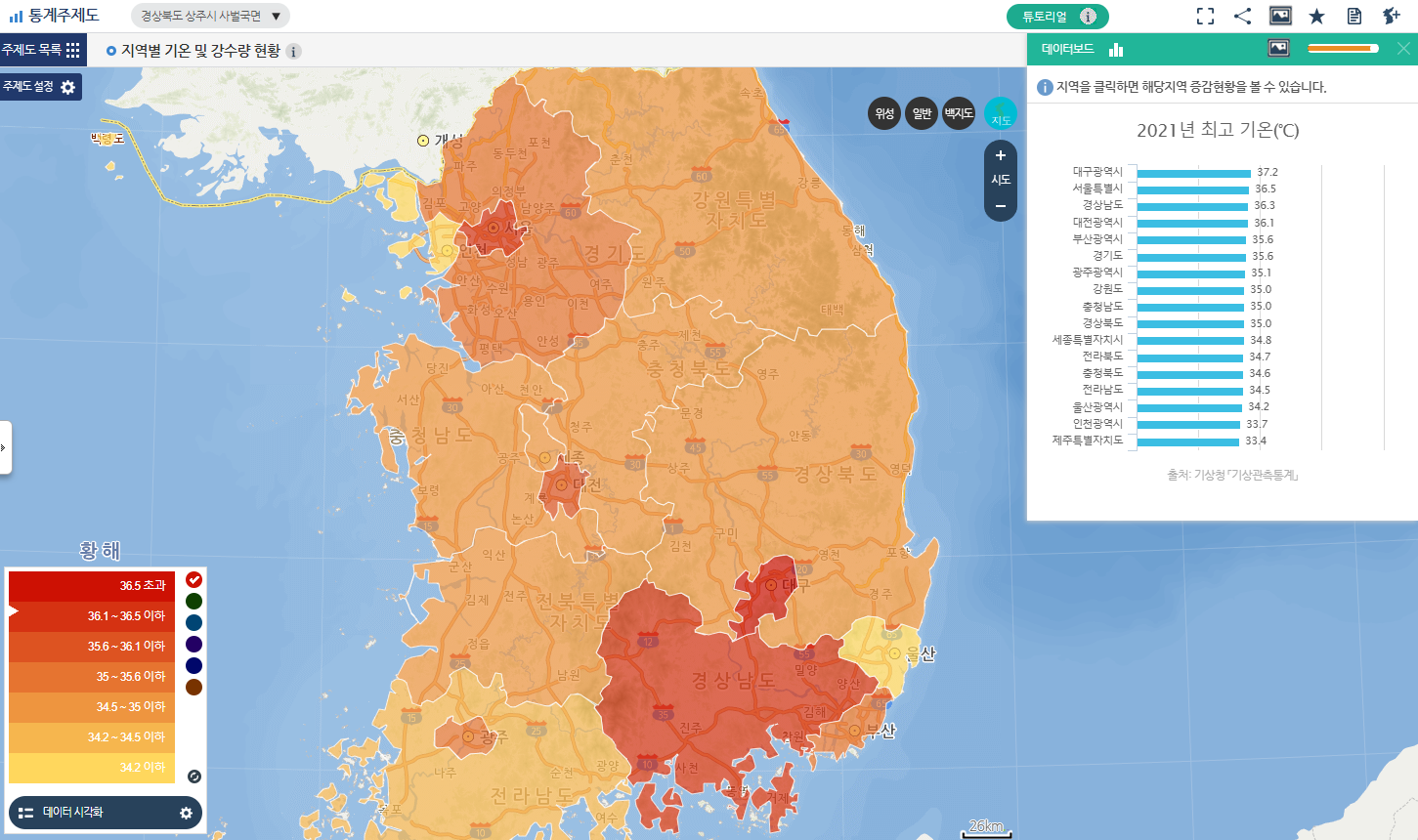Adjust the 데이터보드 transparency slider
Image resolution: width=1418 pixels, height=840 pixels.
click(1343, 48)
